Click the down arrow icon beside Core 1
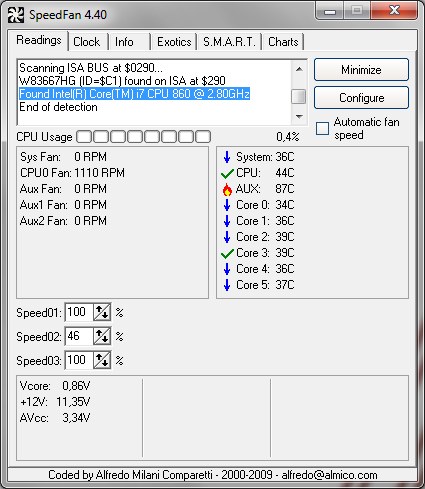425x489 pixels. click(227, 221)
